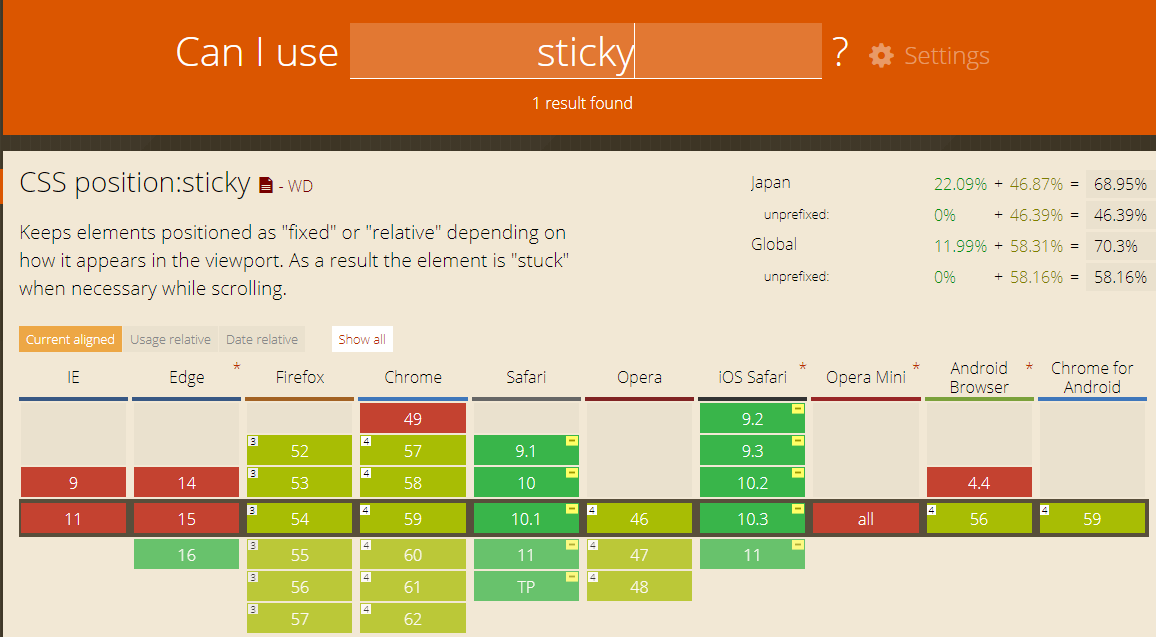Click the footnote marker on Chrome 59 cell
This screenshot has height=637, width=1156.
point(364,507)
